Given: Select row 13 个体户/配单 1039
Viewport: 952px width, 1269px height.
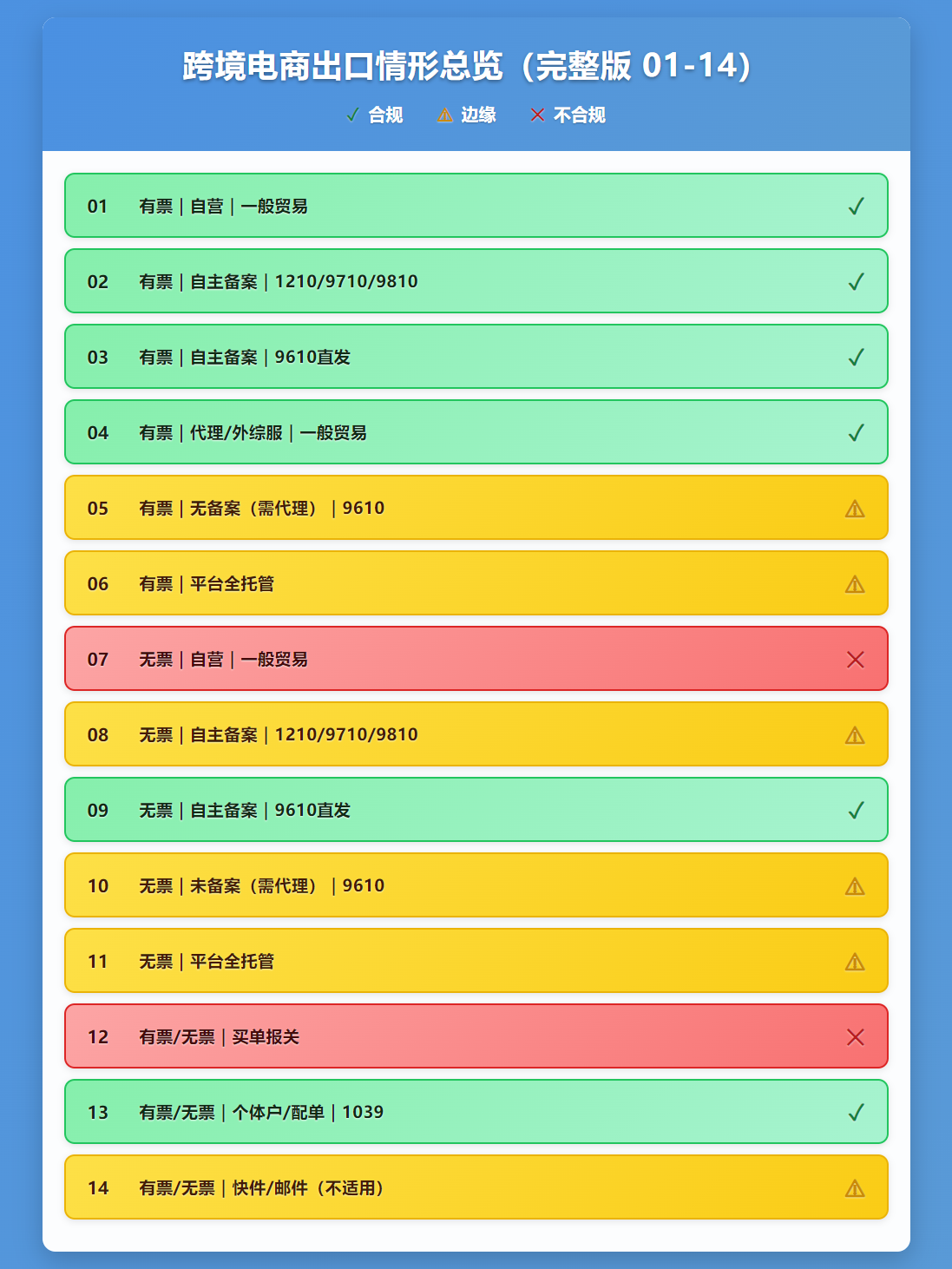Looking at the screenshot, I should [476, 1112].
